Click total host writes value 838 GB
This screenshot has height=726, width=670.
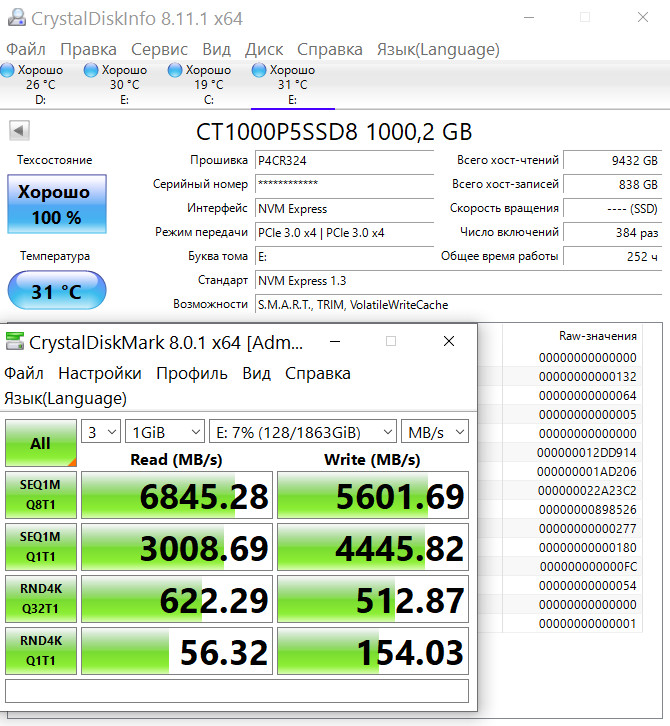coord(612,184)
